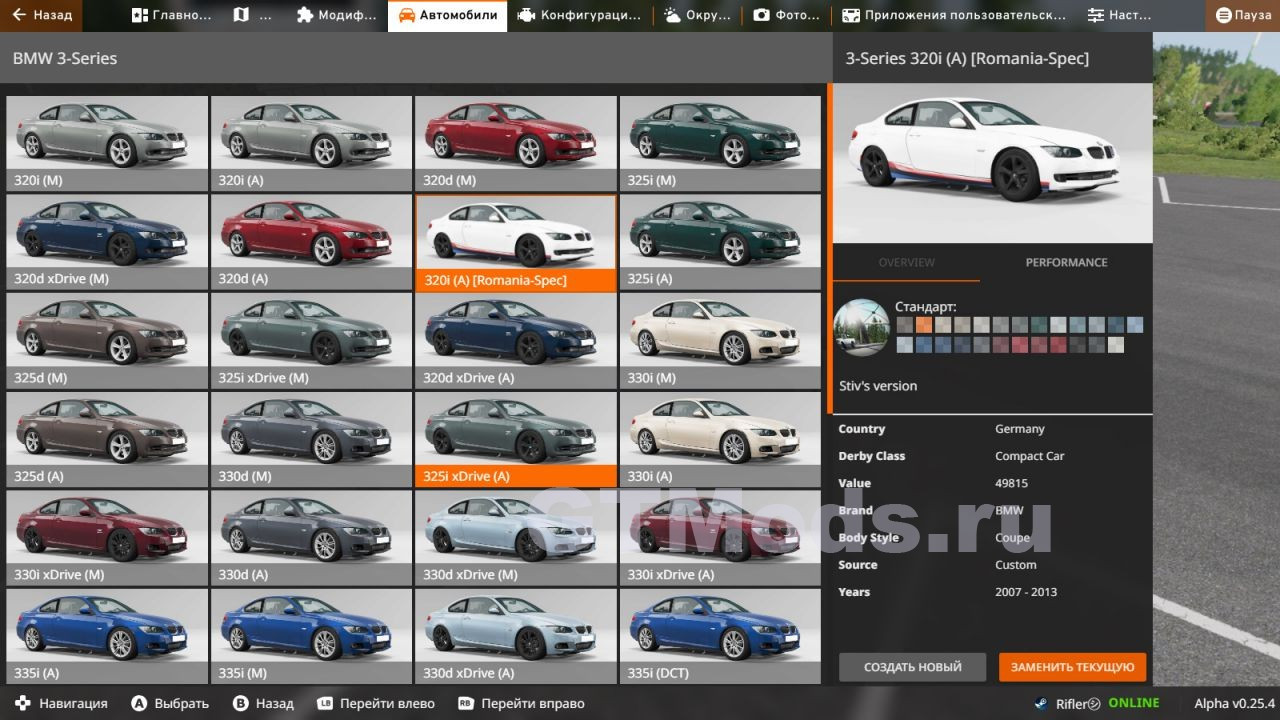Pick the cream 330i (M) car
The image size is (1280, 720).
tap(720, 340)
